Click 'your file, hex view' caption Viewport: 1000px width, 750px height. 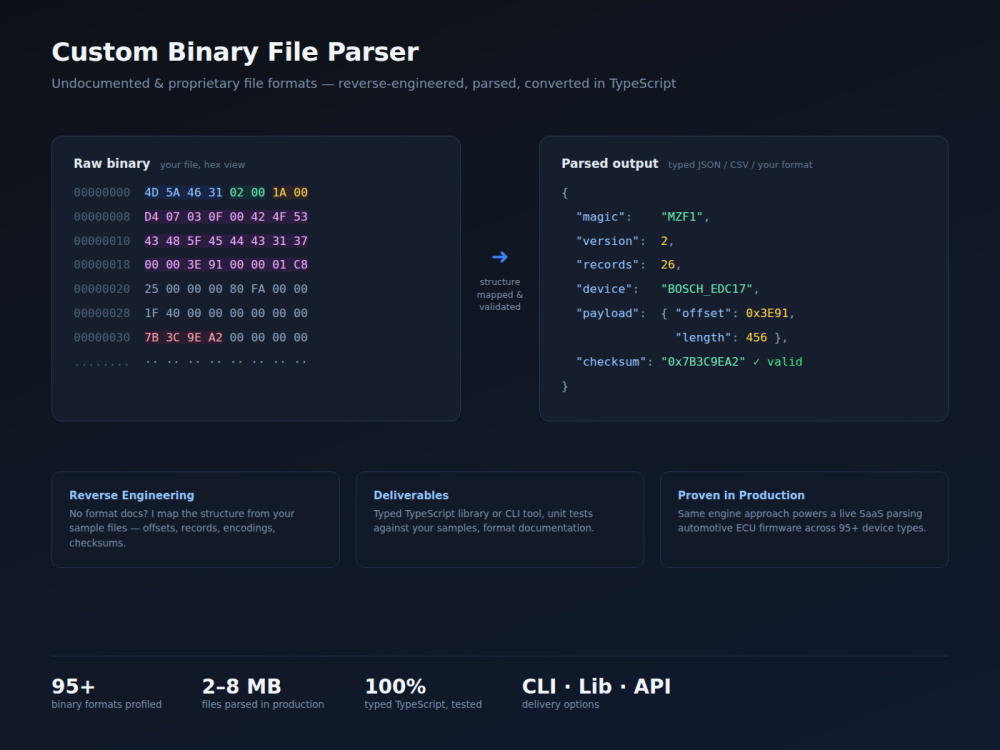pos(202,165)
